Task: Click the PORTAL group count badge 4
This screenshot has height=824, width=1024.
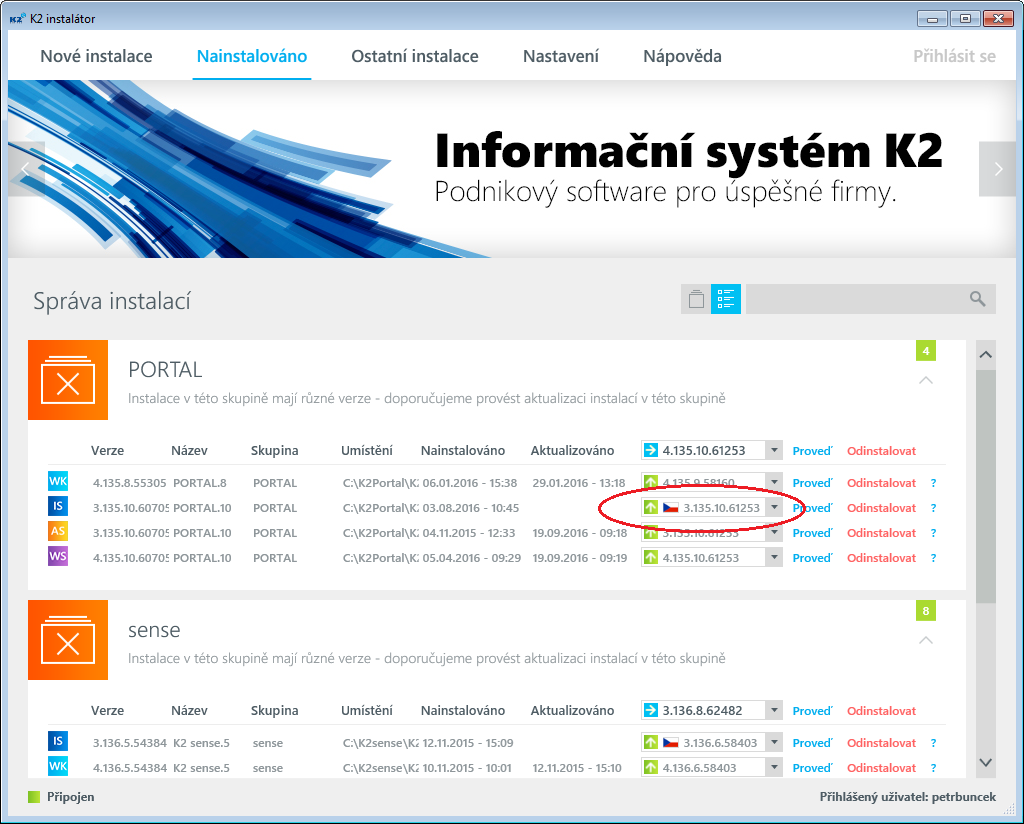Action: click(925, 351)
